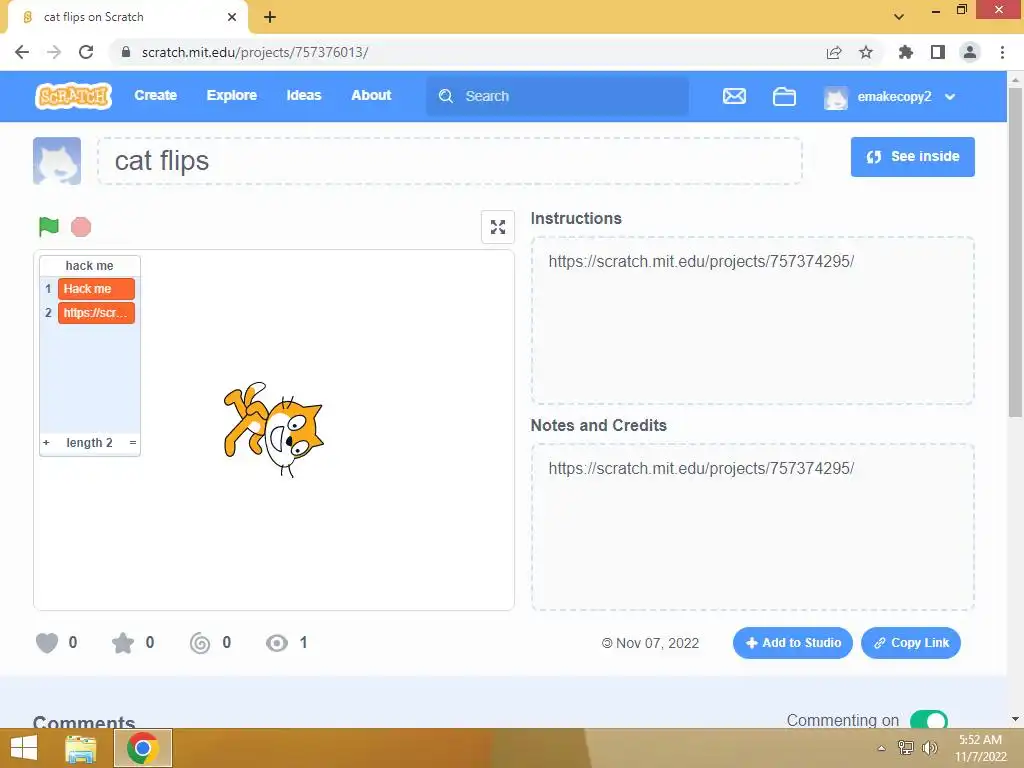The height and width of the screenshot is (768, 1024).
Task: Click the remix spiral icon
Action: click(200, 643)
